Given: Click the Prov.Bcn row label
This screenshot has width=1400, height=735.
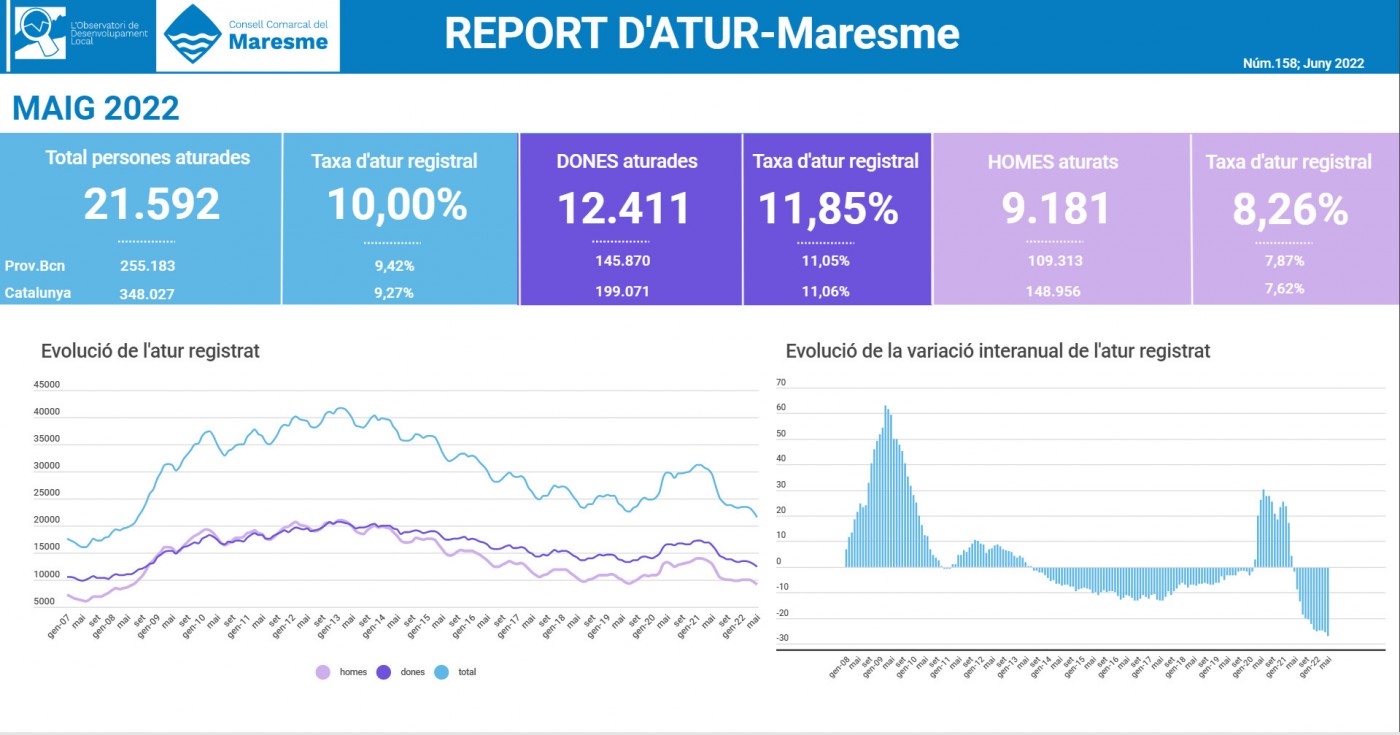Looking at the screenshot, I should (35, 266).
